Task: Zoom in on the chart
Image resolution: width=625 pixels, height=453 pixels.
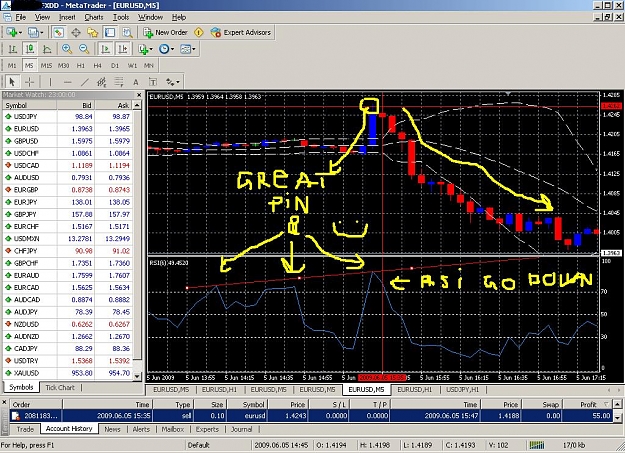Action: click(x=67, y=49)
